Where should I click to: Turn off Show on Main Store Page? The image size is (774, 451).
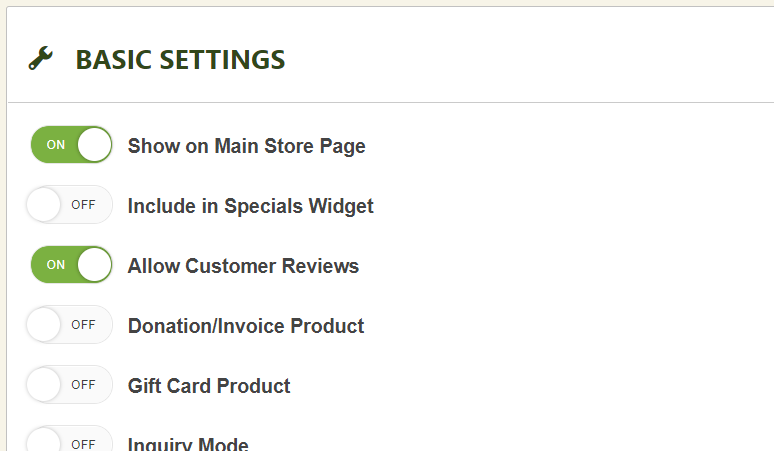70,145
